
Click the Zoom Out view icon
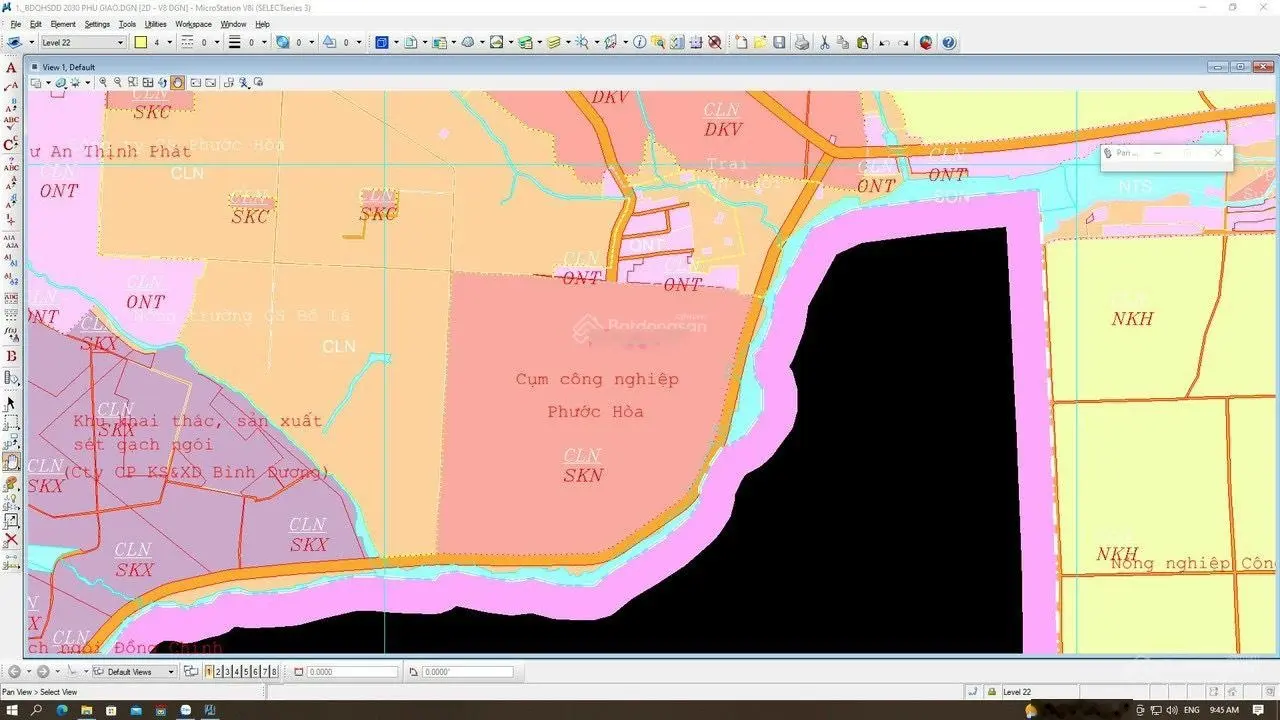point(118,82)
